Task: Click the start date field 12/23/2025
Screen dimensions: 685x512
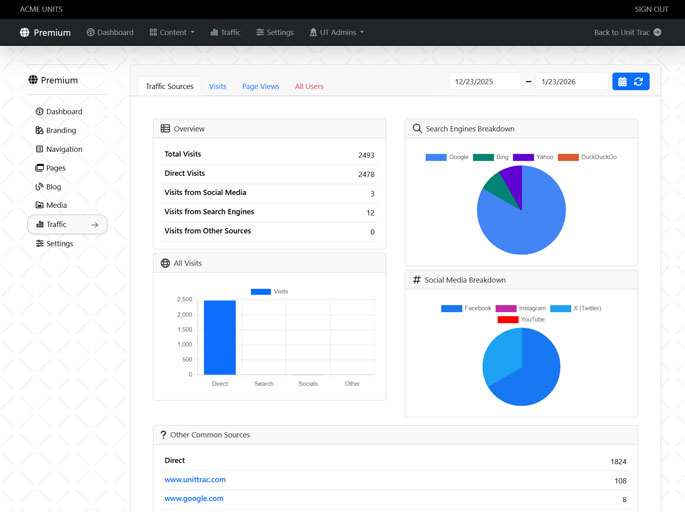Action: point(485,81)
